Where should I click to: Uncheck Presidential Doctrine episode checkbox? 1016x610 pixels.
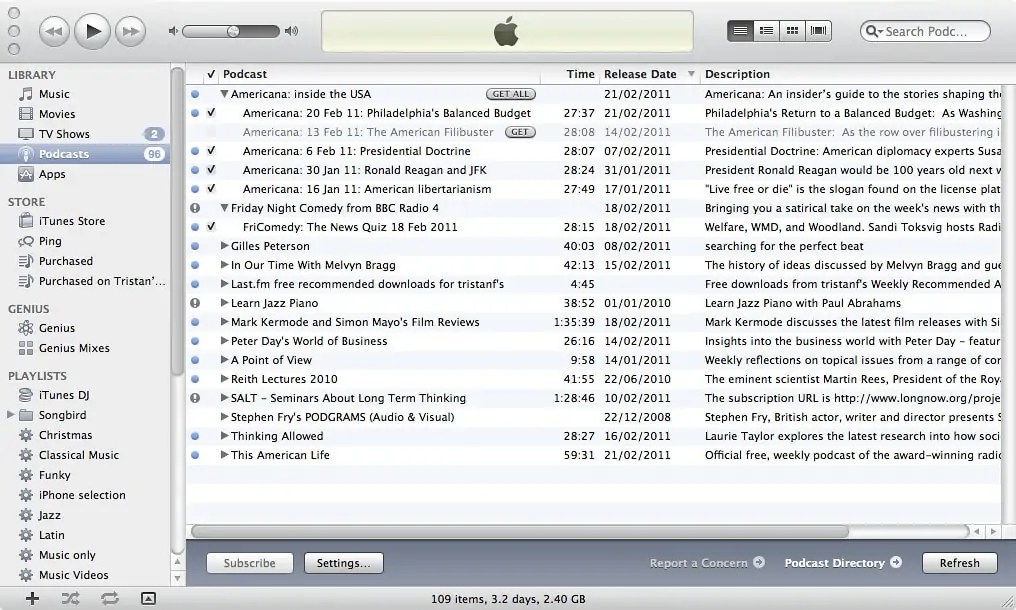tap(211, 151)
